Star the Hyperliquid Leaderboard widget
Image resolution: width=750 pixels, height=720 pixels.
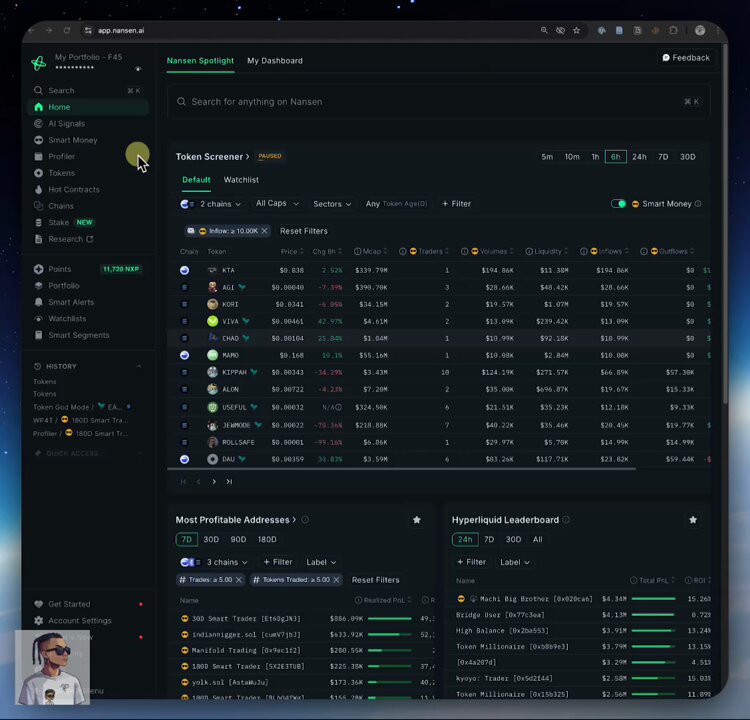(x=693, y=520)
